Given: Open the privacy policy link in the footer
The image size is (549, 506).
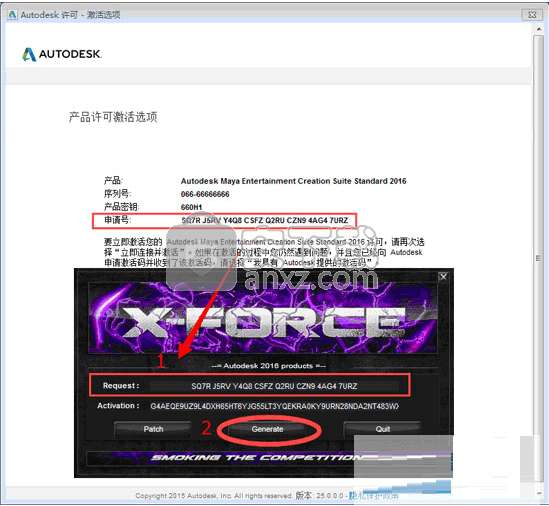Looking at the screenshot, I should 373,495.
